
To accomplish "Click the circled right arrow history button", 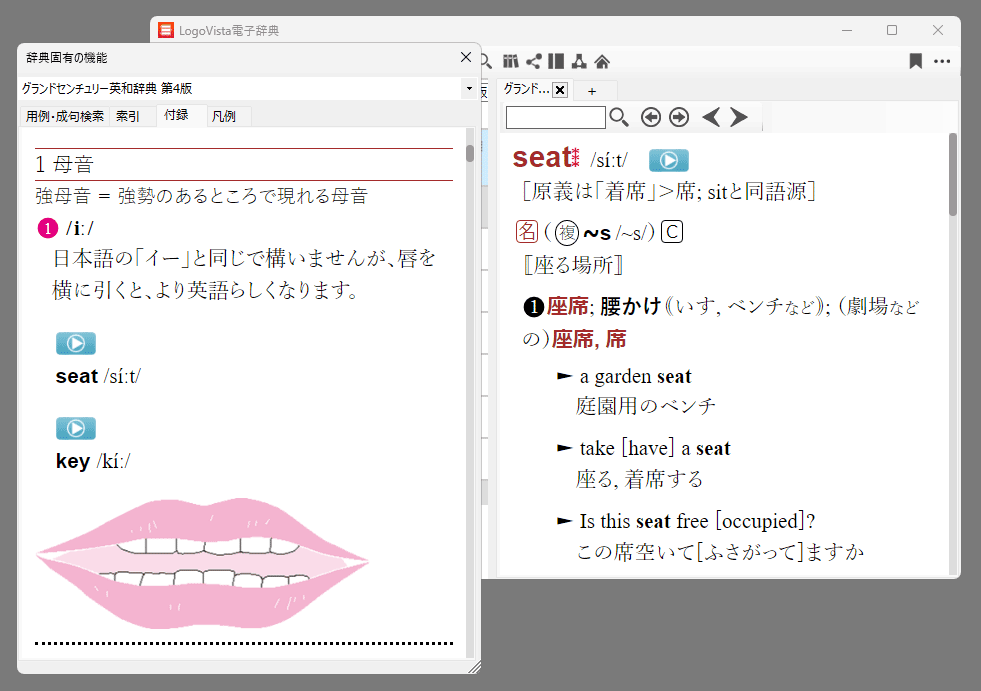I will pos(679,118).
